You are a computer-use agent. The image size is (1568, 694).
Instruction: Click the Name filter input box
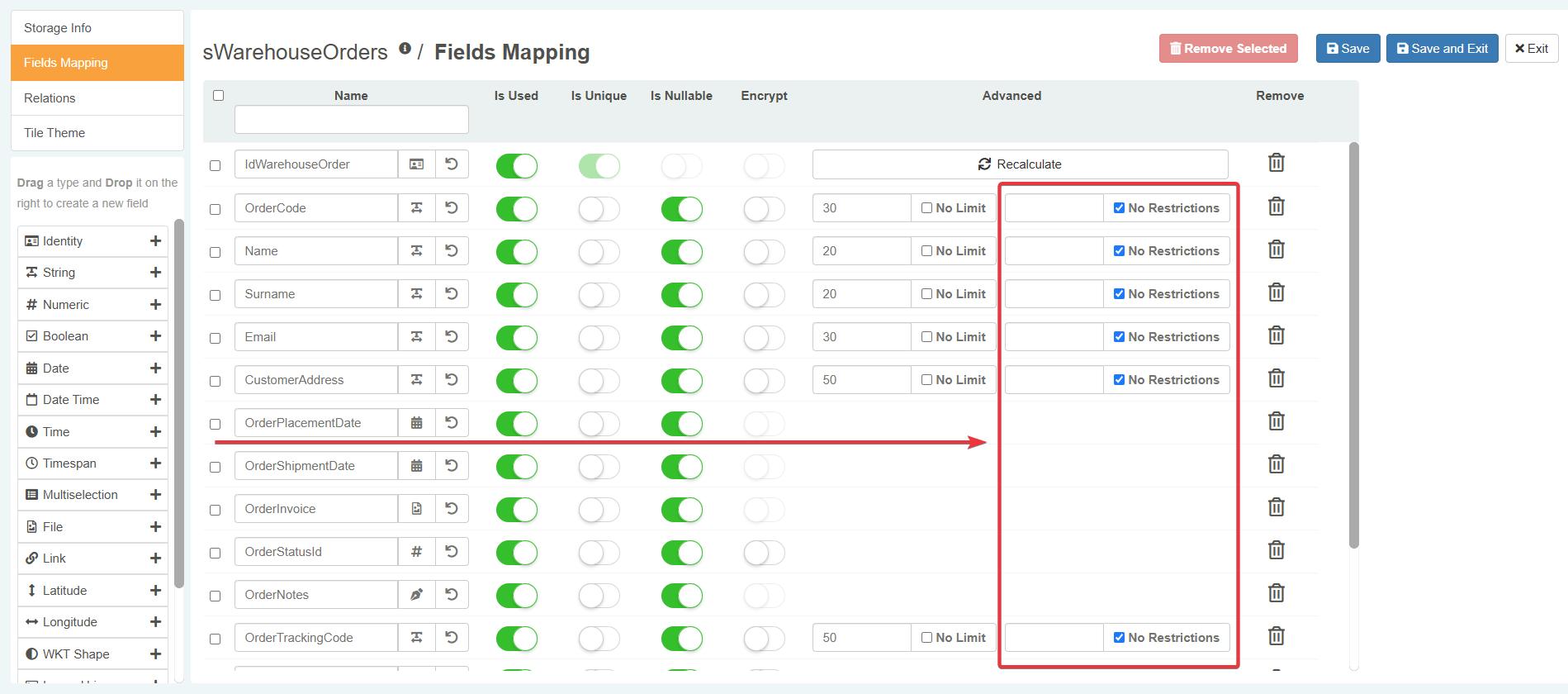coord(351,120)
